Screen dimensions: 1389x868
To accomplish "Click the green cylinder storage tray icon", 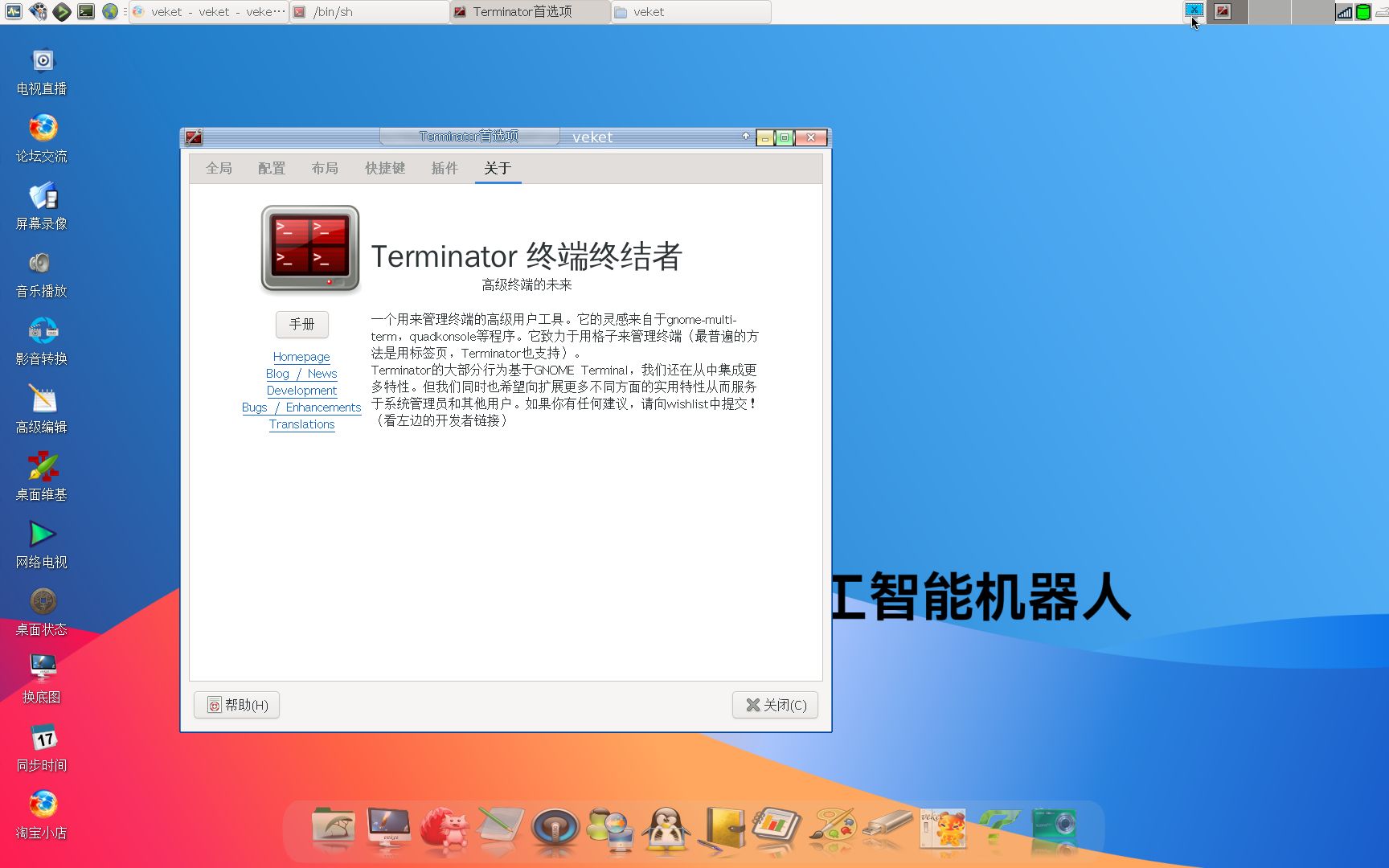I will [1363, 12].
